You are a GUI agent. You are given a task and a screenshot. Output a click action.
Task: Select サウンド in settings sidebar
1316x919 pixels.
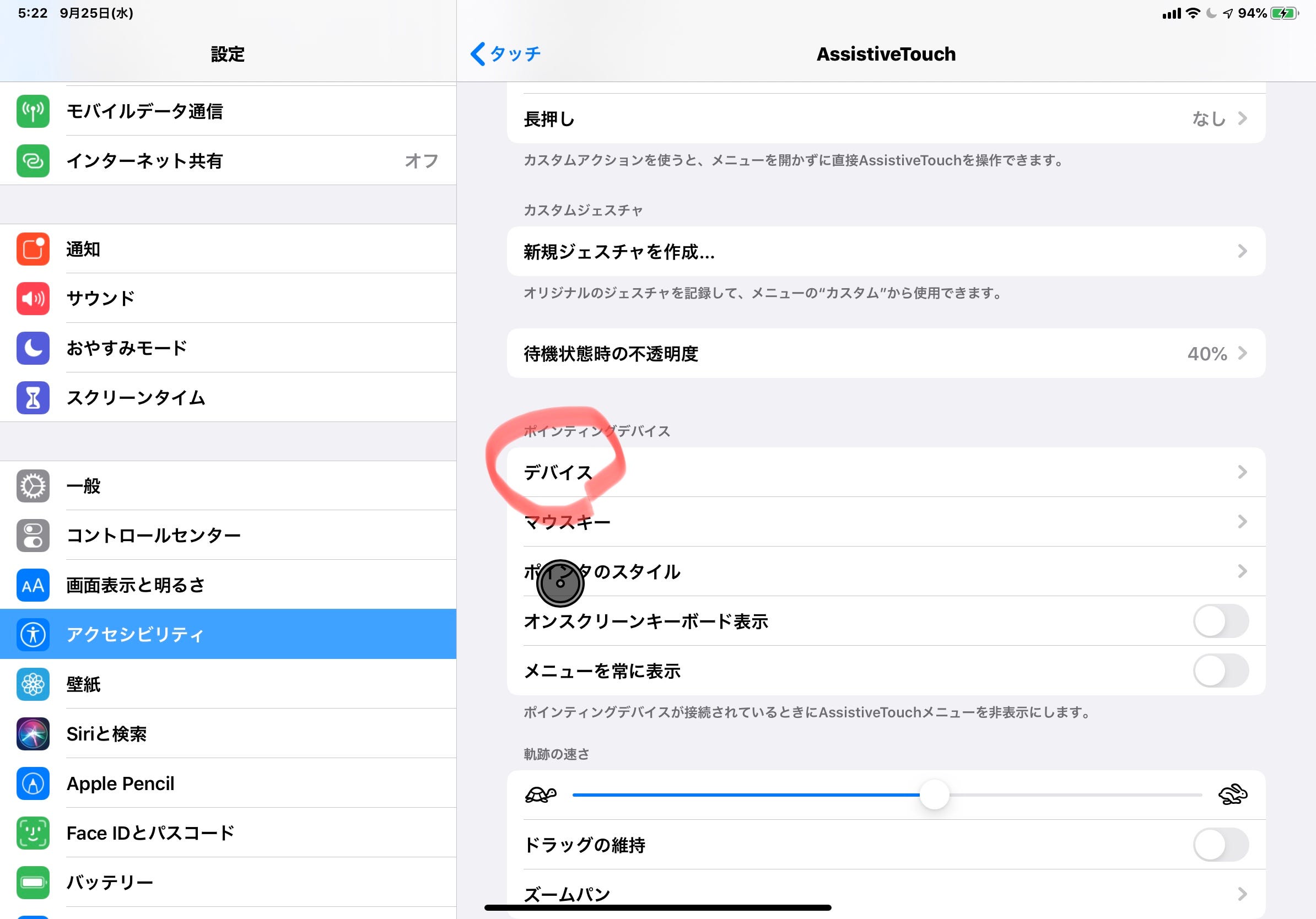coord(228,299)
